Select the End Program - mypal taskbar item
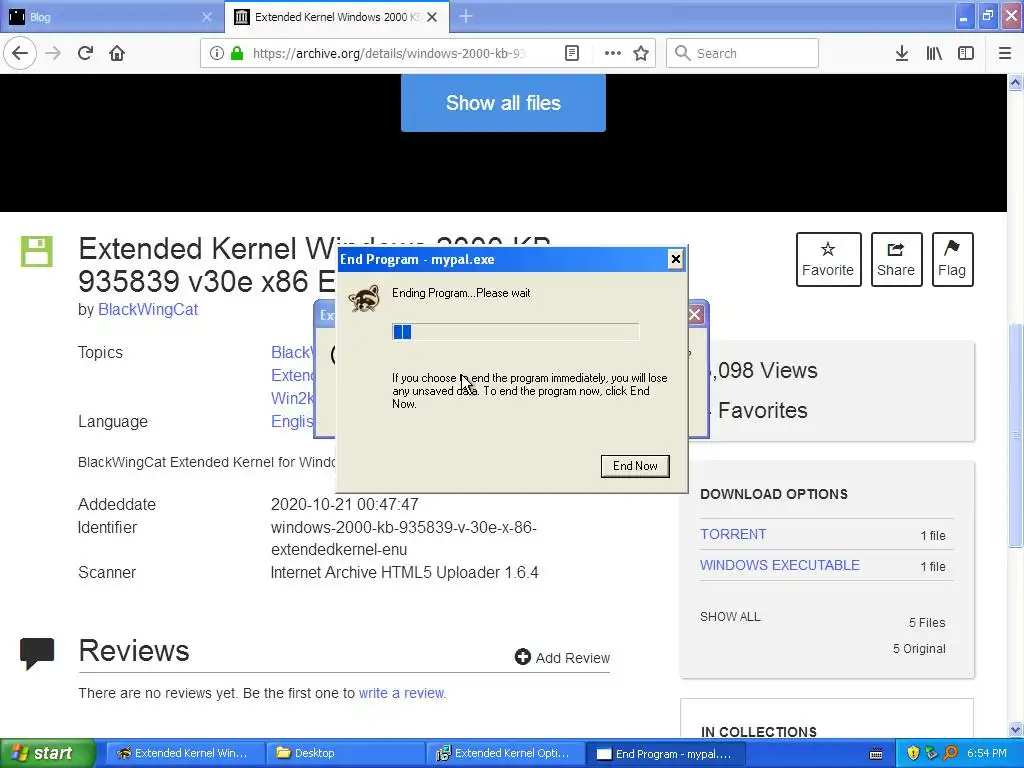This screenshot has height=768, width=1024. coord(665,753)
